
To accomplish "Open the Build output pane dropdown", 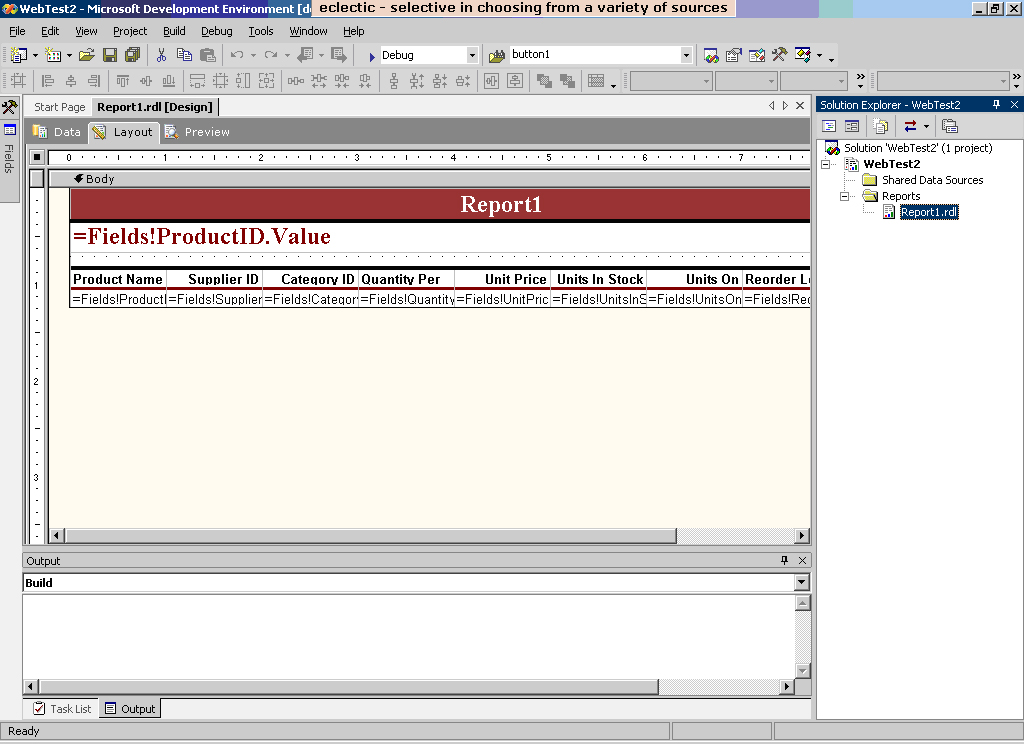I will (801, 582).
